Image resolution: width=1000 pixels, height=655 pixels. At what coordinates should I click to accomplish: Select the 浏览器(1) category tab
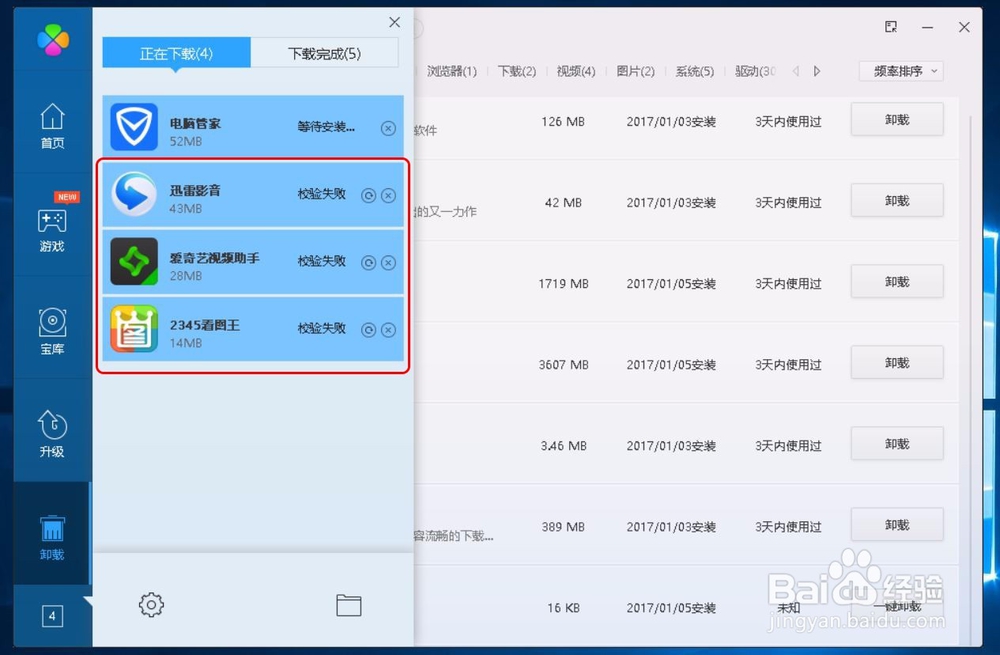(452, 71)
